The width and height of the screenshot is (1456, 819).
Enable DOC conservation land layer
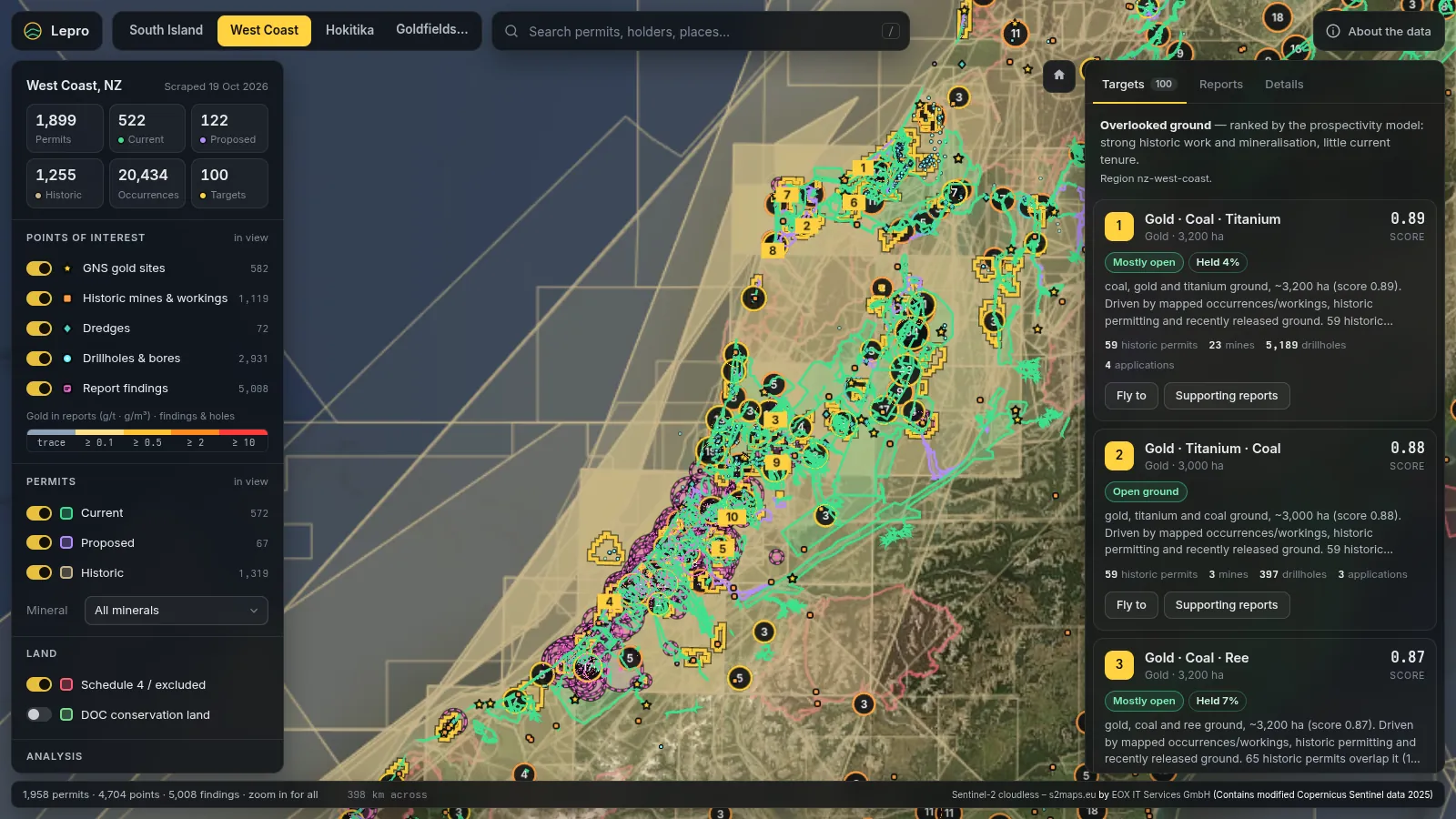coord(39,714)
